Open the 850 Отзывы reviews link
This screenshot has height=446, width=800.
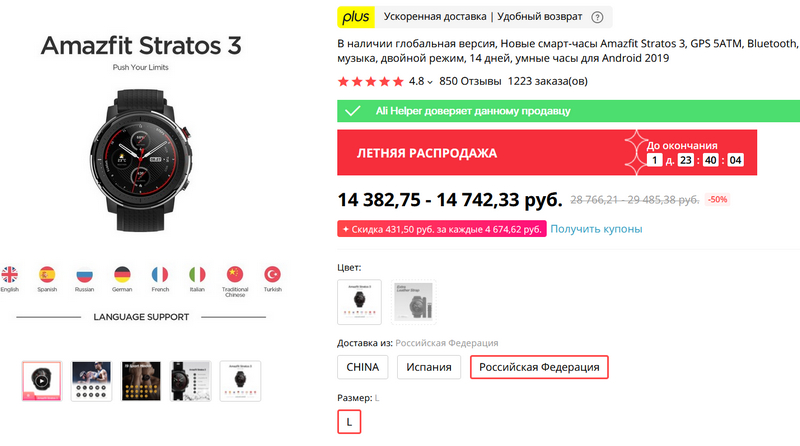469,81
